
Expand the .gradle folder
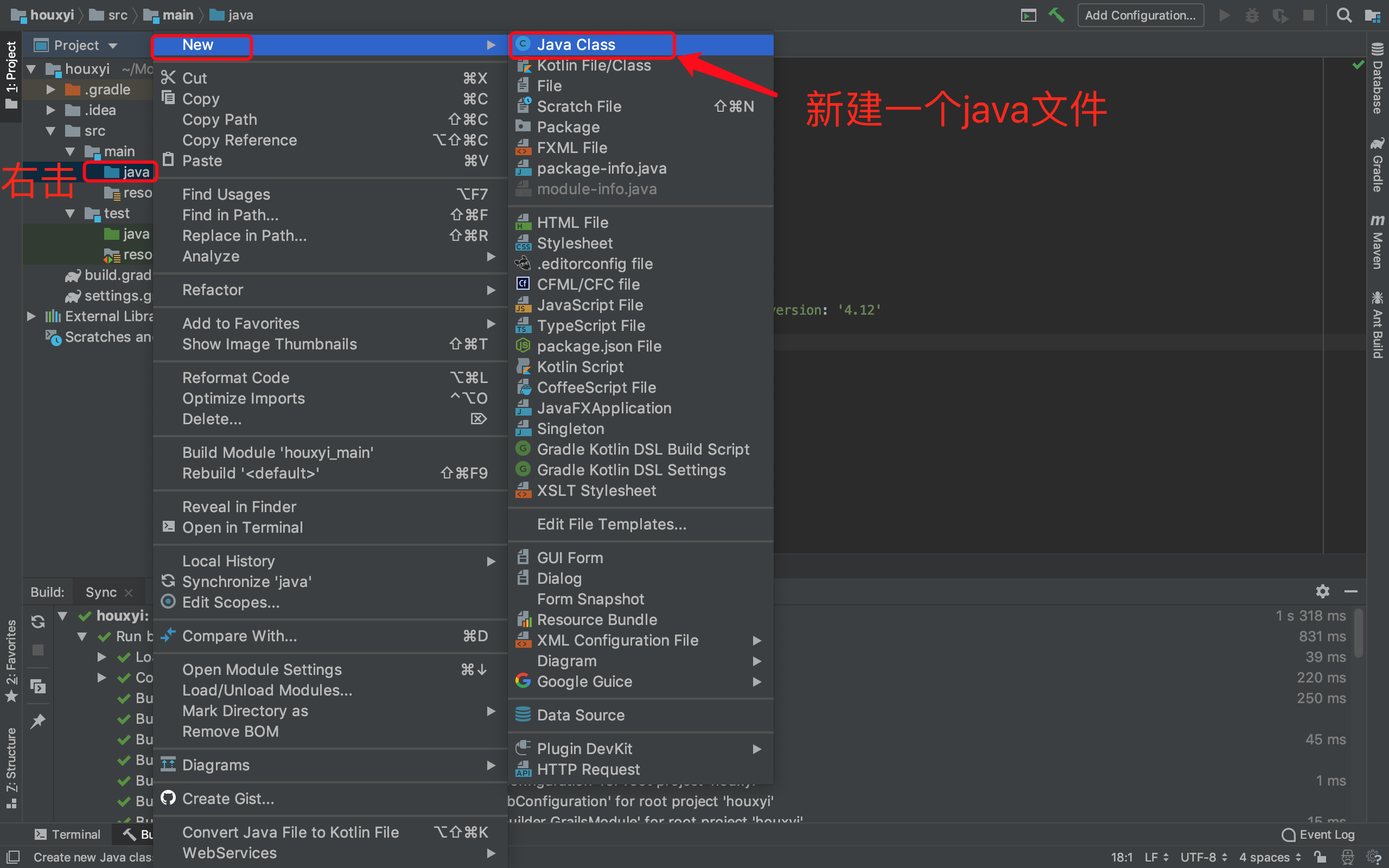(50, 90)
